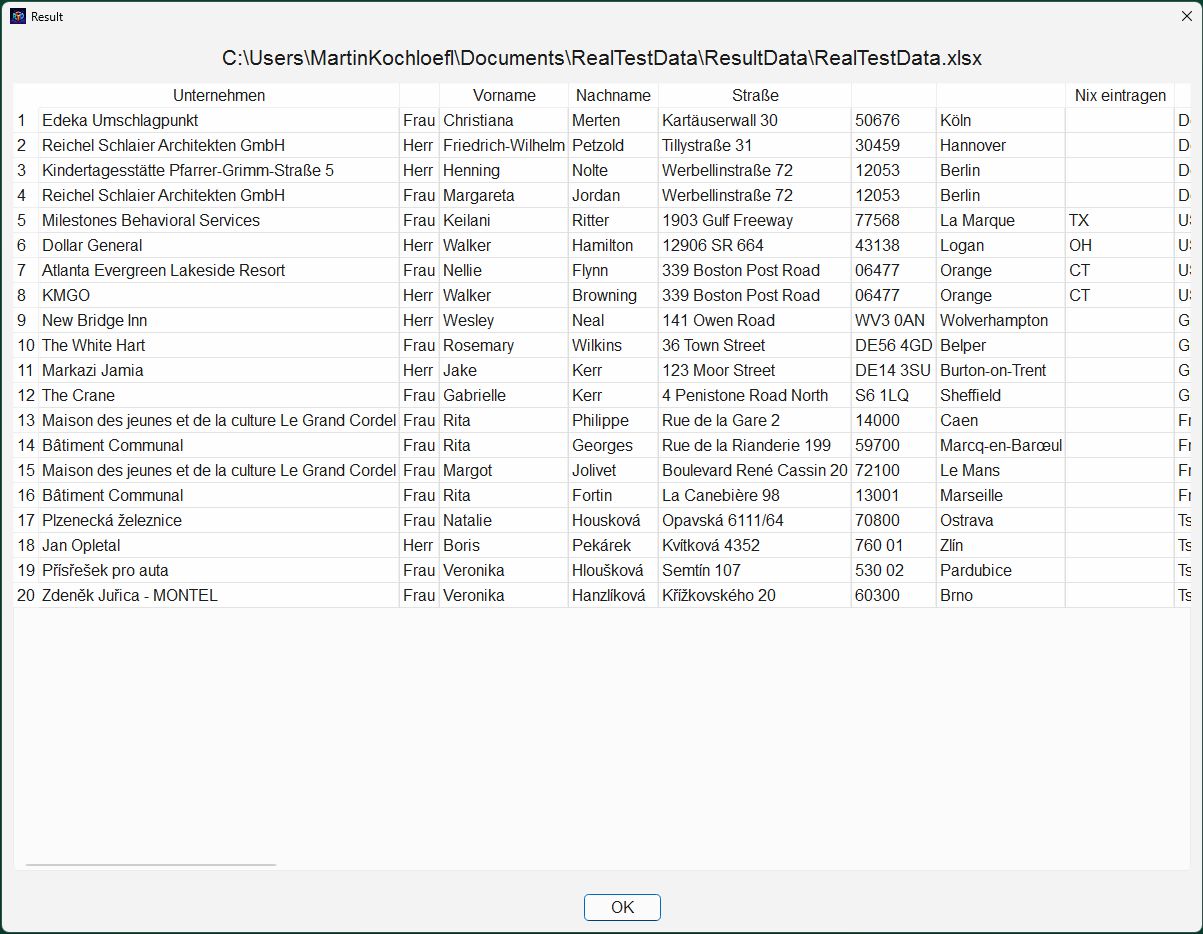Select The Crane cell
The width and height of the screenshot is (1203, 934).
(x=219, y=395)
